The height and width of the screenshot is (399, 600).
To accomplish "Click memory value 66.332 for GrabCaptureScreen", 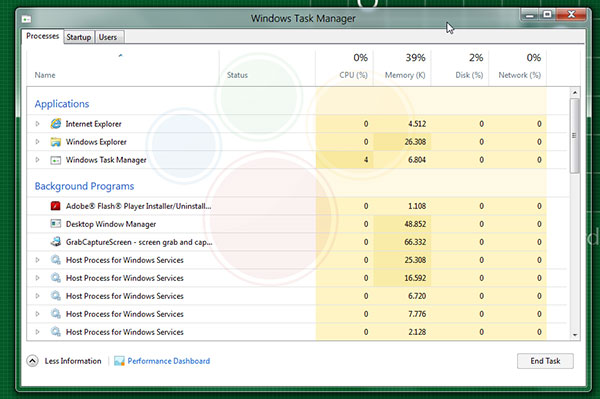I will click(415, 242).
